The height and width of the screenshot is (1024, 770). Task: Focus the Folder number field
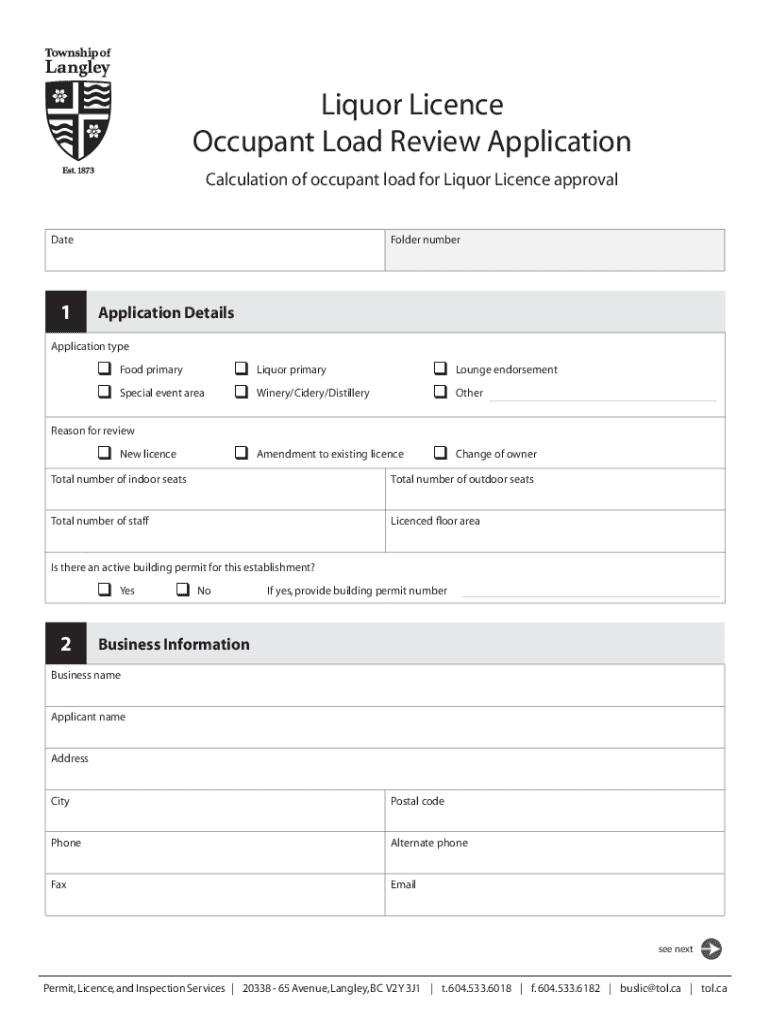555,257
